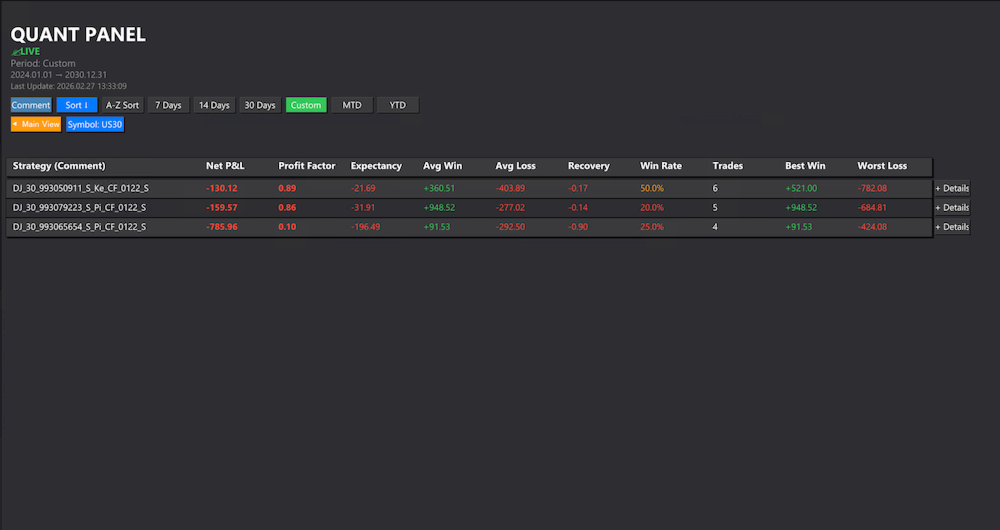
Task: Click the Symbol: US30 filter button
Action: (95, 125)
